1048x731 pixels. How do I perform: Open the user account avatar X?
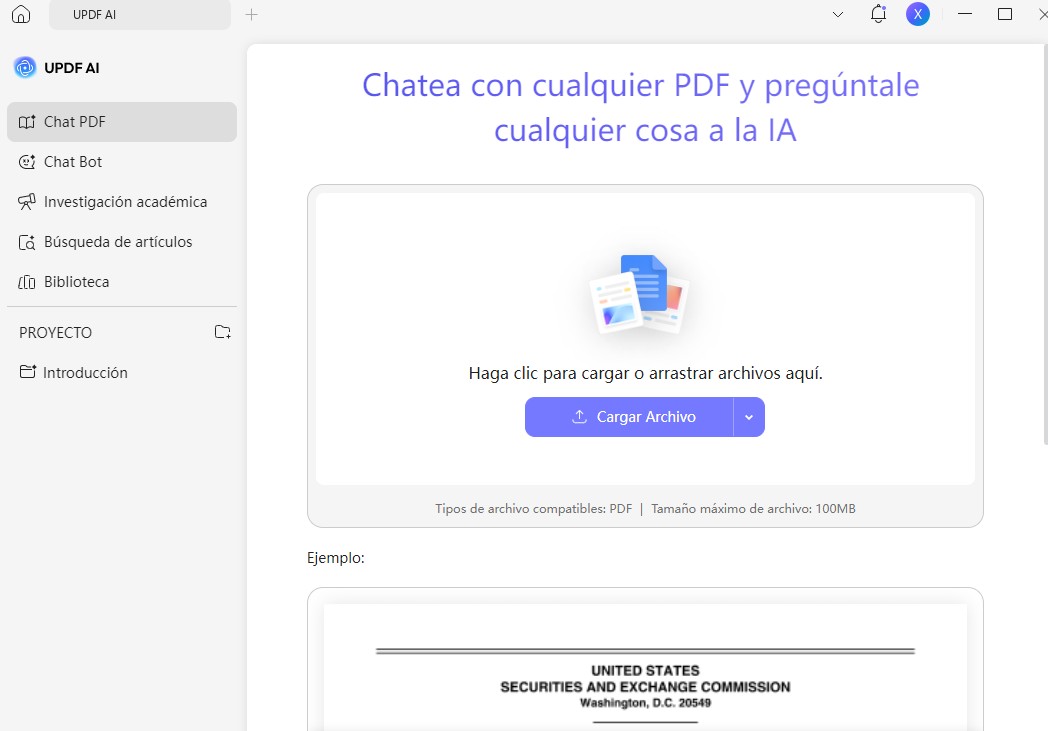click(x=918, y=14)
